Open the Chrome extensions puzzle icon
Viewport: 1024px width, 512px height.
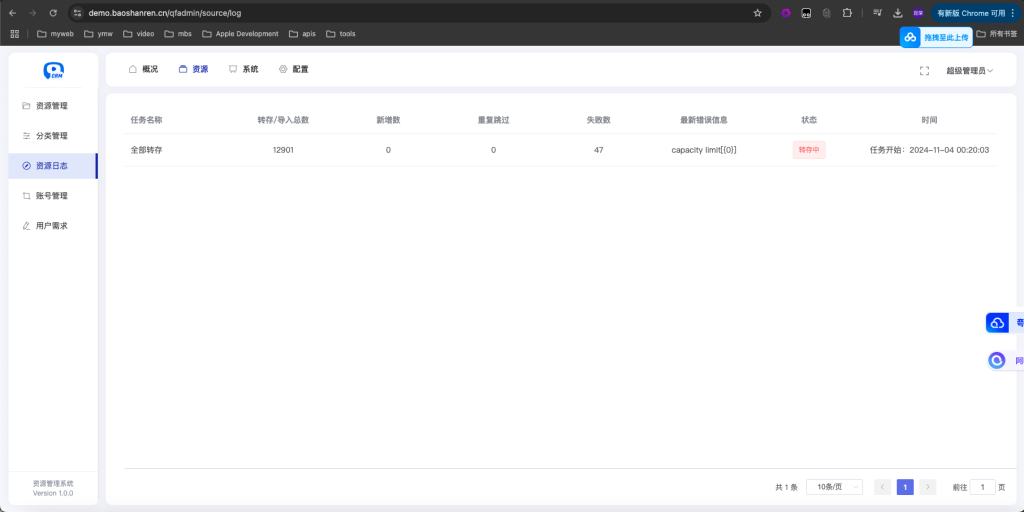coord(847,13)
